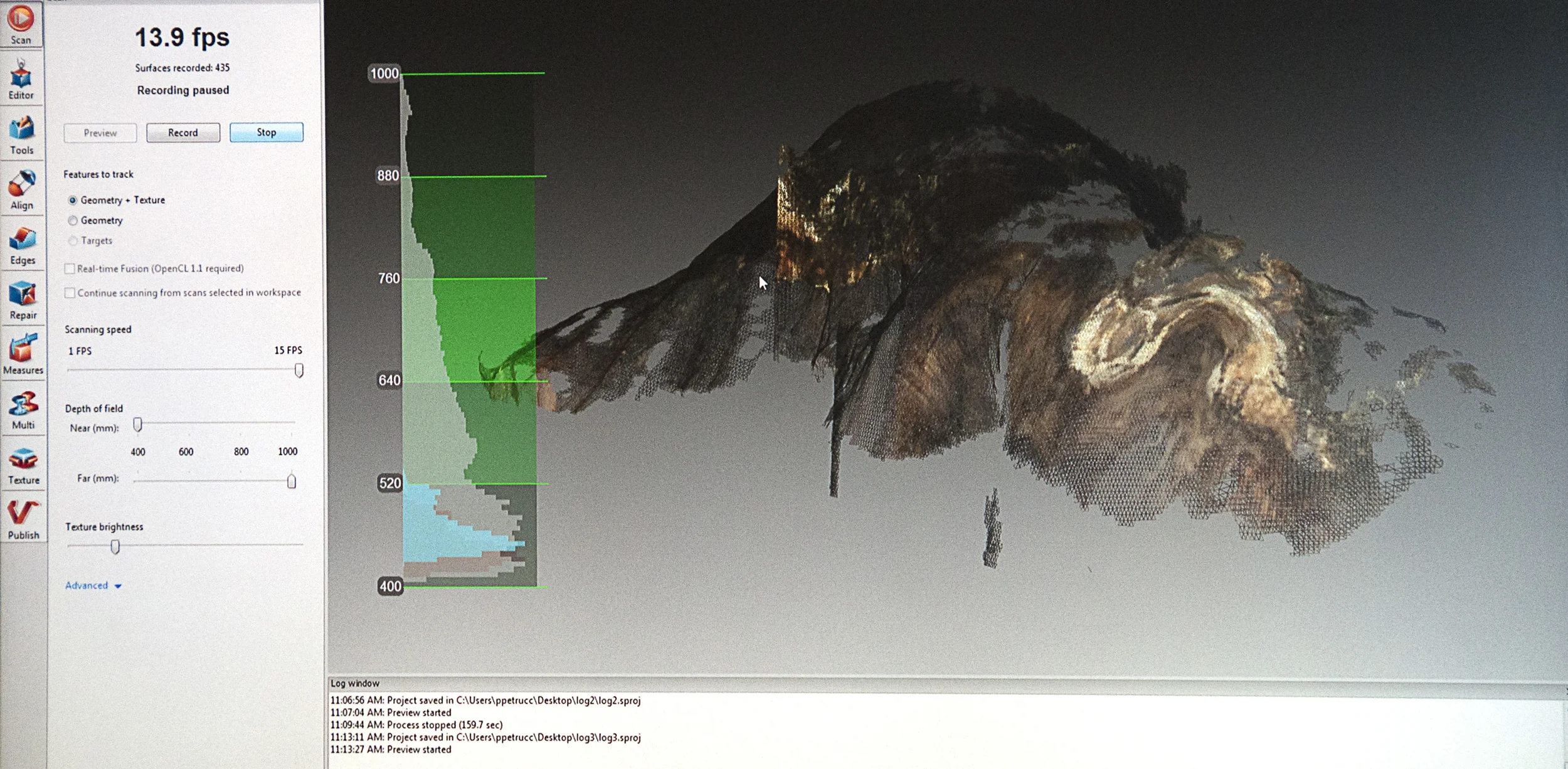The width and height of the screenshot is (1568, 769).
Task: Click the 'Project saved in ...log2.sproj' log entry
Action: click(485, 700)
